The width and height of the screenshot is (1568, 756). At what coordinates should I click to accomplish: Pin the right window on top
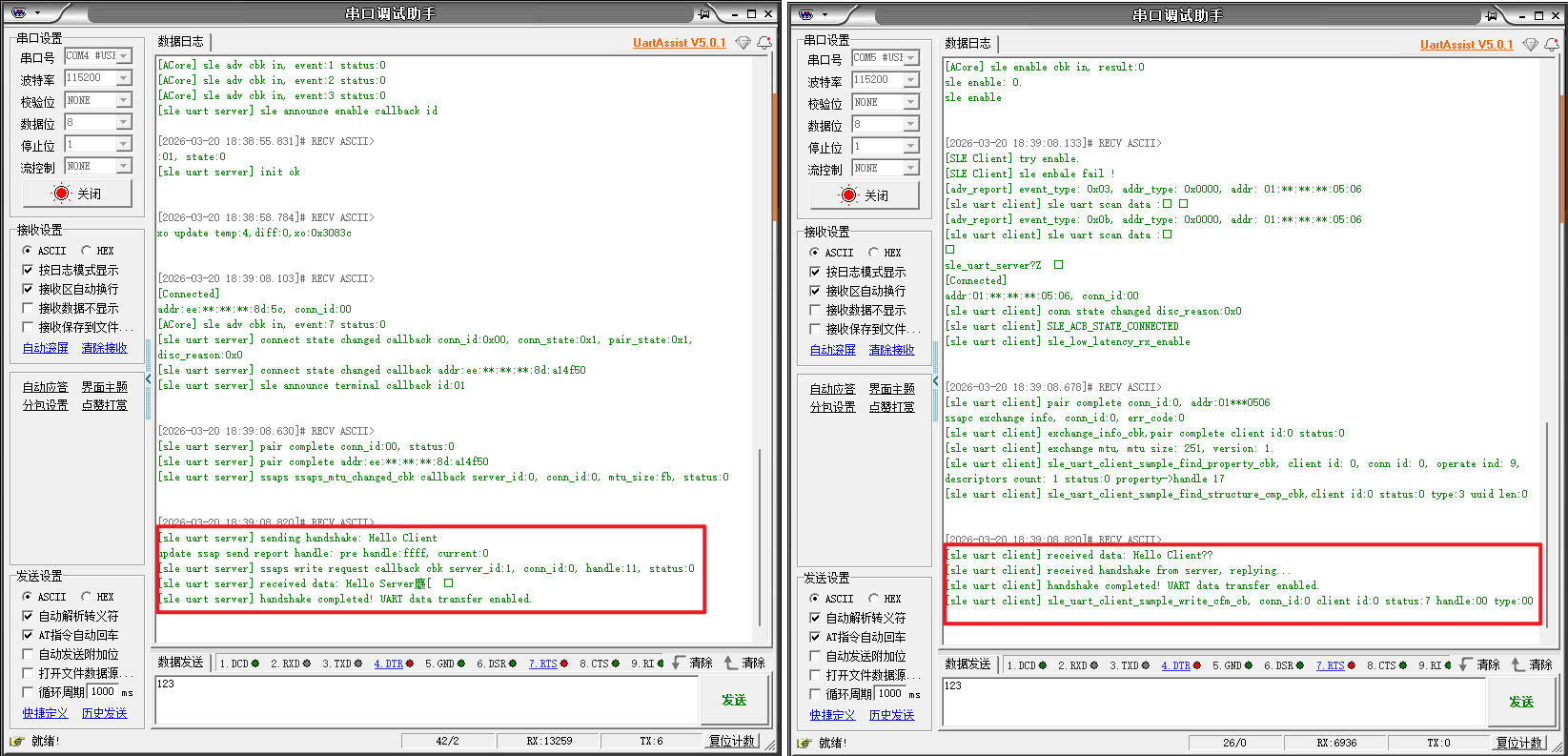coord(1492,15)
